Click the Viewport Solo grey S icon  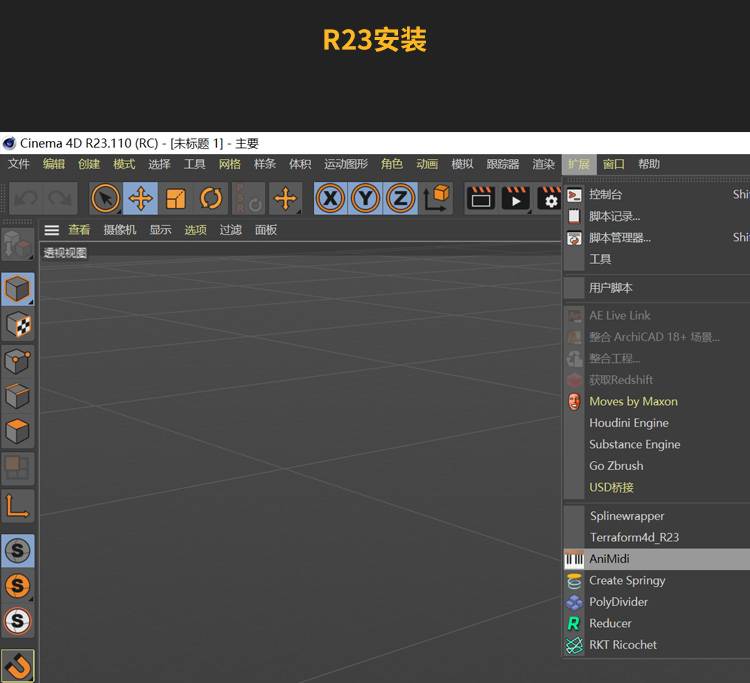pos(18,551)
